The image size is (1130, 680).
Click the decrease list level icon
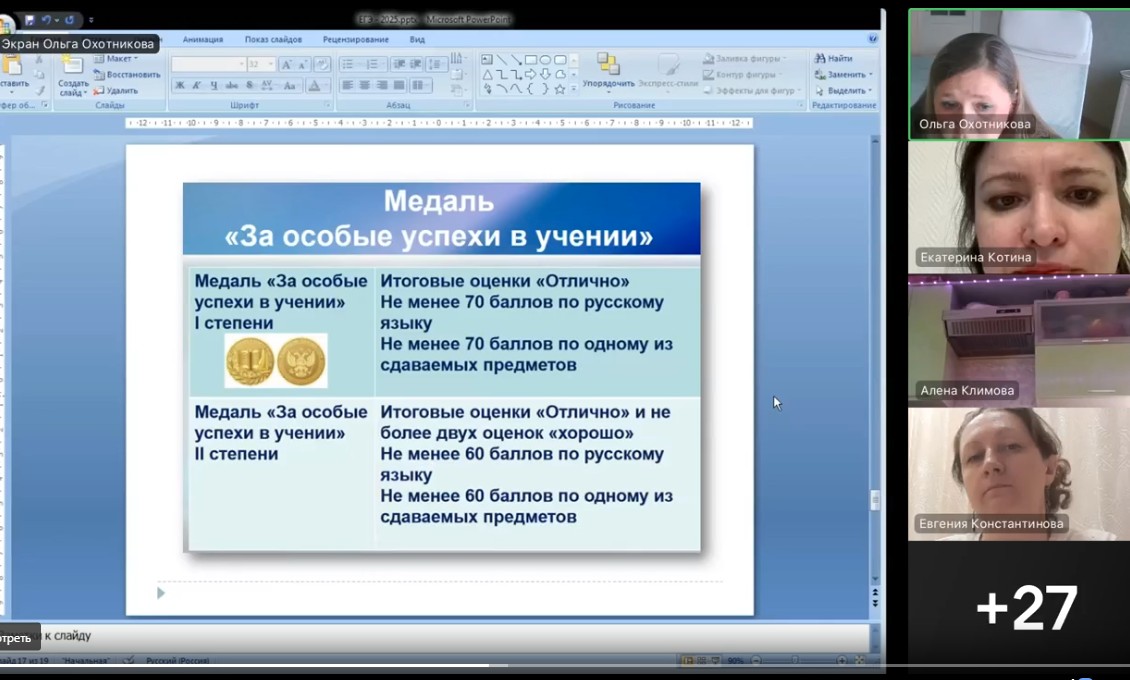coord(399,65)
